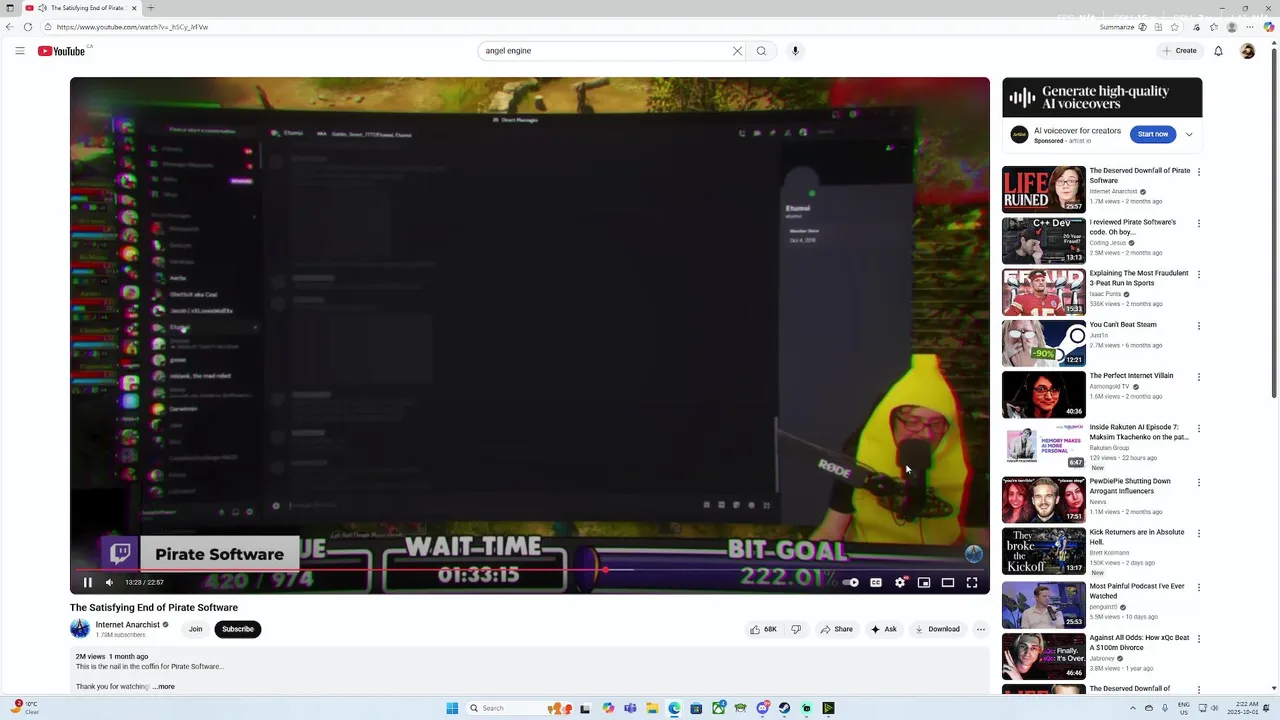This screenshot has width=1280, height=720.
Task: Open the YouTube guide hamburger menu
Action: click(x=19, y=51)
